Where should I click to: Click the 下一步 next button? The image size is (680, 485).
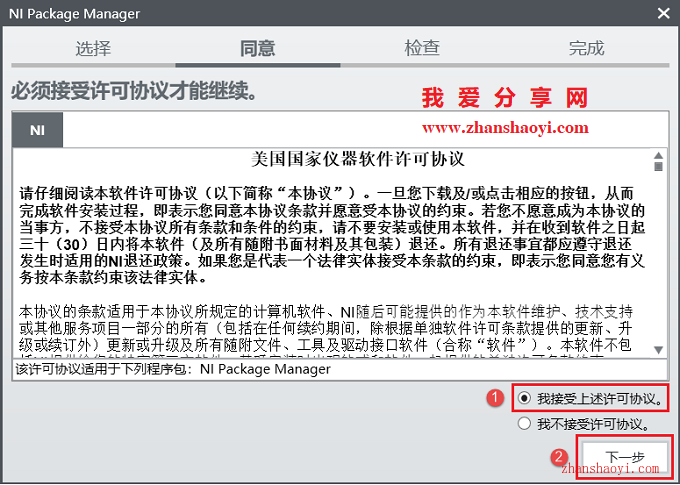click(624, 457)
